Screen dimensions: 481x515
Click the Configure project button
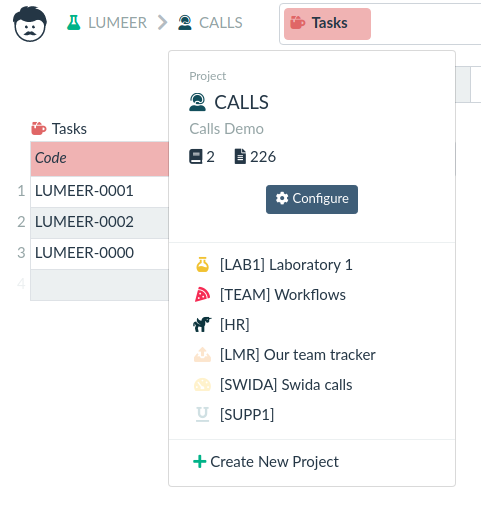pos(312,199)
